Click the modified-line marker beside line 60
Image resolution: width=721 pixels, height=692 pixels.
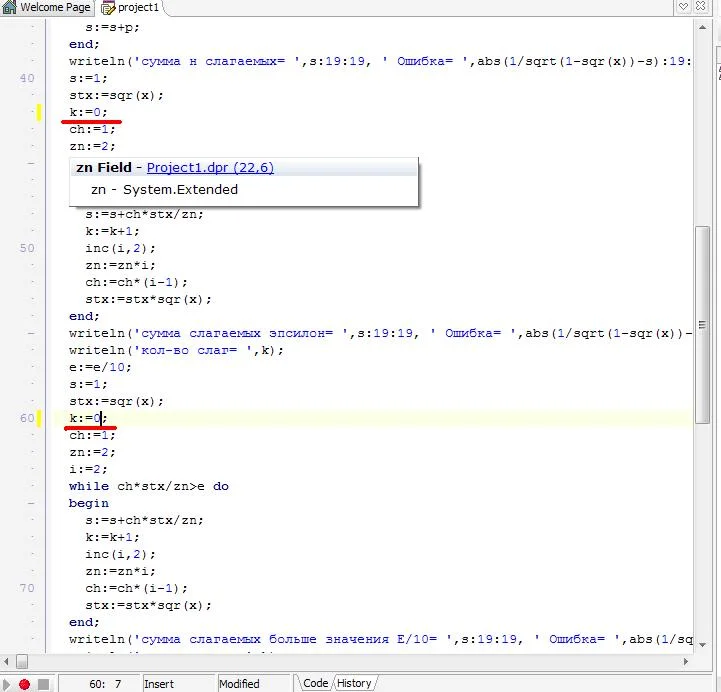click(39, 418)
